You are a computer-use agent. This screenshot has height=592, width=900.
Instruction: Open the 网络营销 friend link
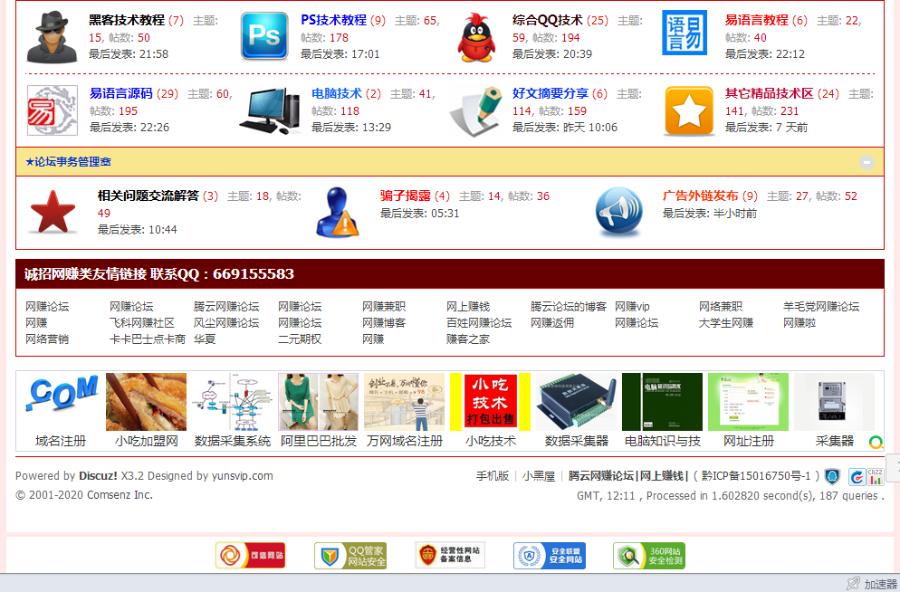click(x=47, y=339)
